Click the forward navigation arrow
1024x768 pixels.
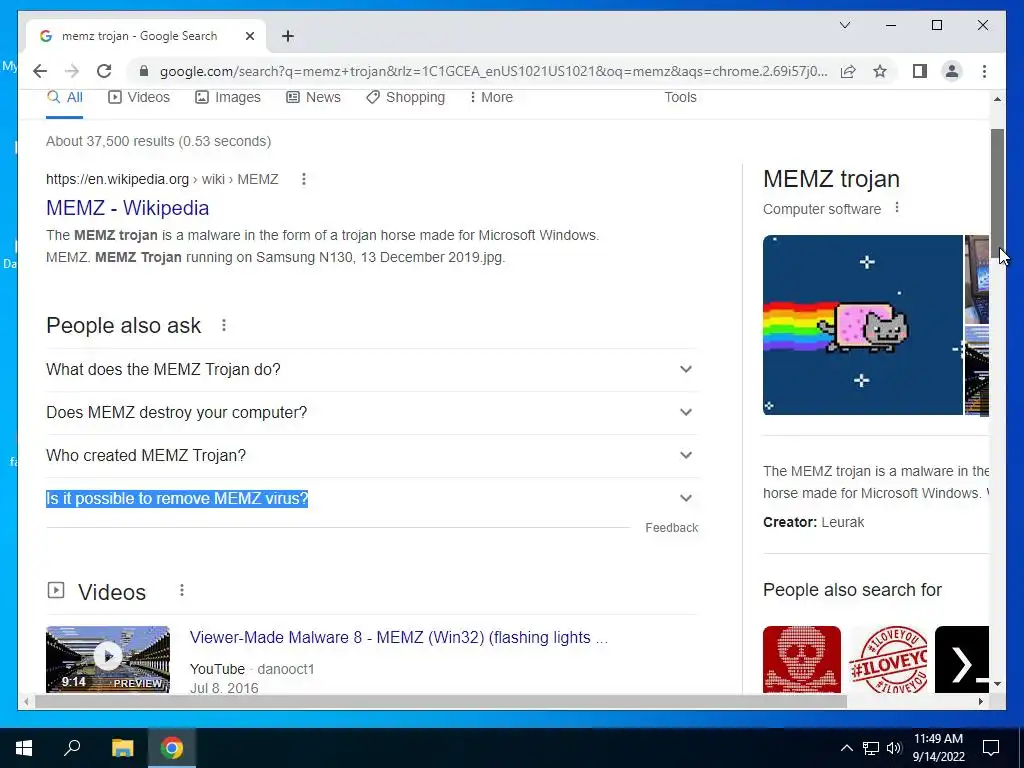pyautogui.click(x=72, y=71)
